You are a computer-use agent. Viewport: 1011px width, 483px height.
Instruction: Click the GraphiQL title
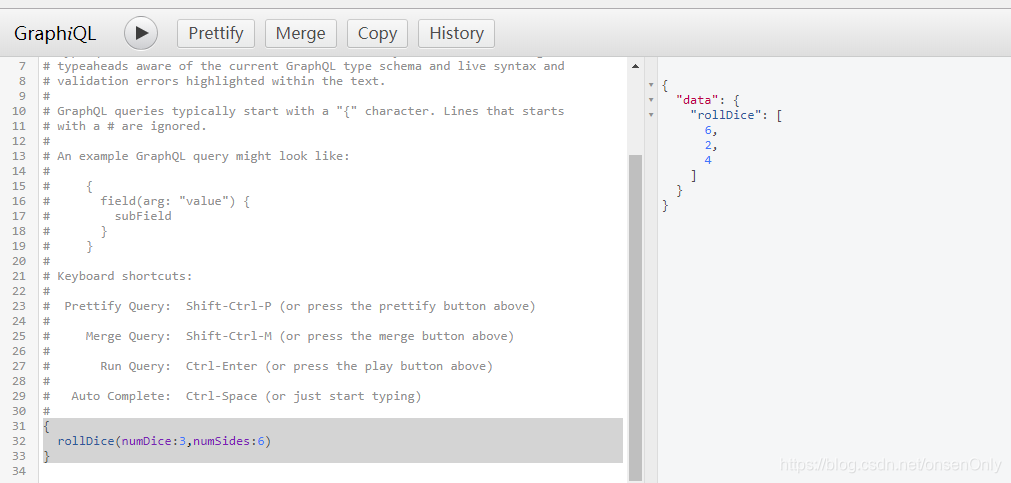(x=55, y=34)
